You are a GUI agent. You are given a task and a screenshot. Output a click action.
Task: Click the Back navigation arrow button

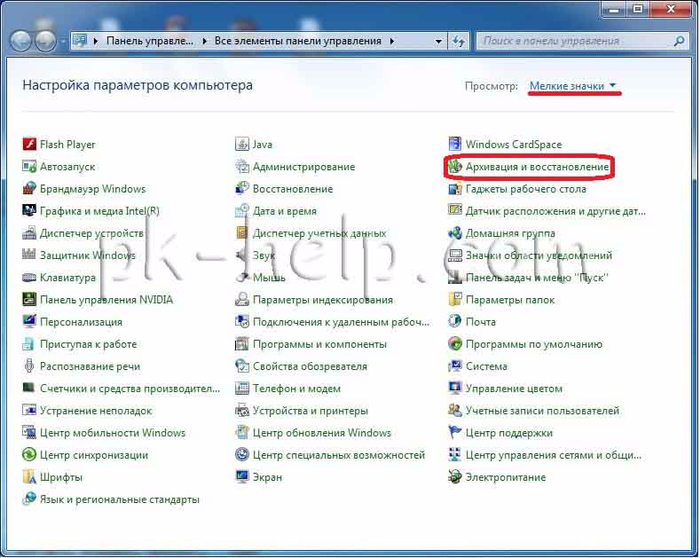tap(21, 42)
